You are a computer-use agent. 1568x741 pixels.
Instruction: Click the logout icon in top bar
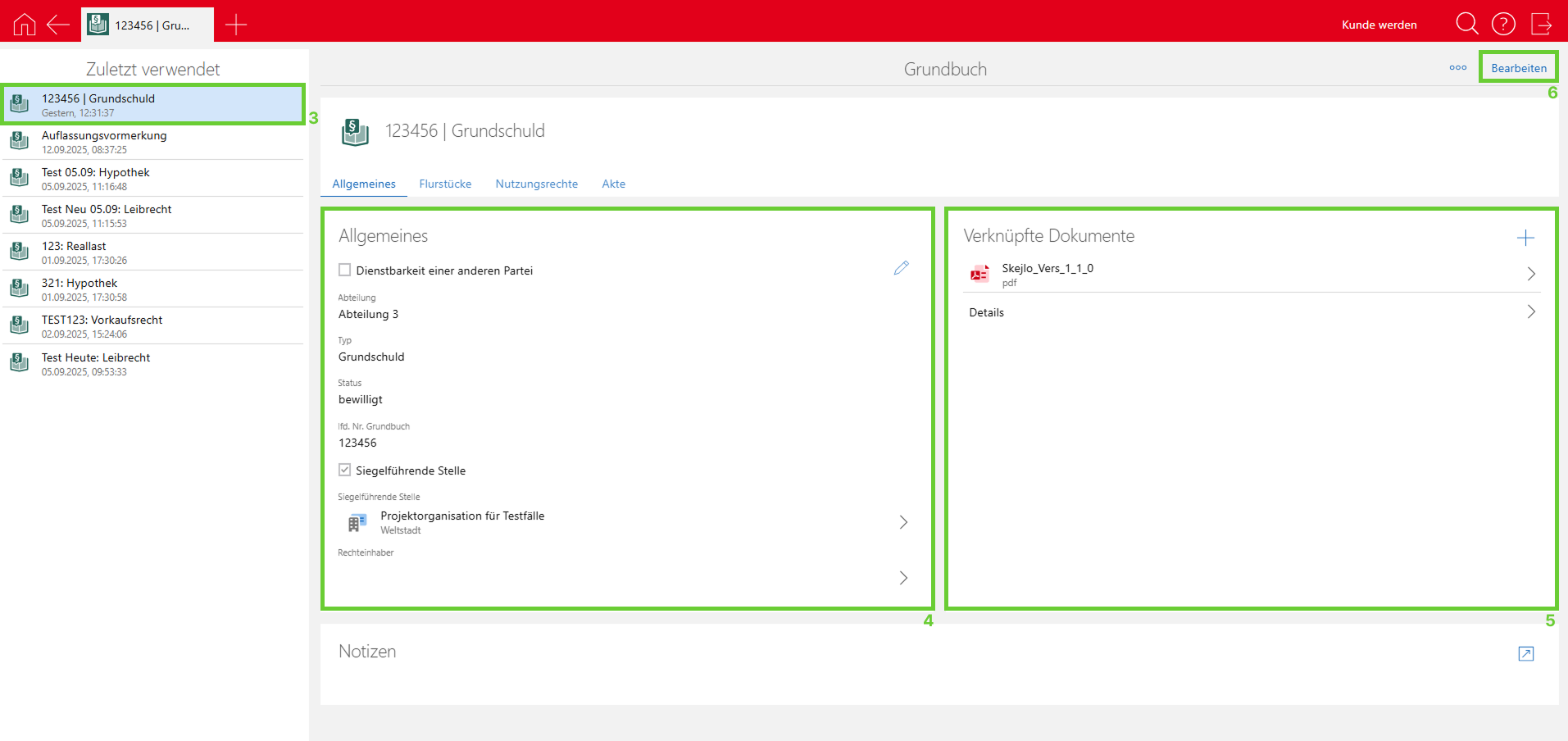1541,24
